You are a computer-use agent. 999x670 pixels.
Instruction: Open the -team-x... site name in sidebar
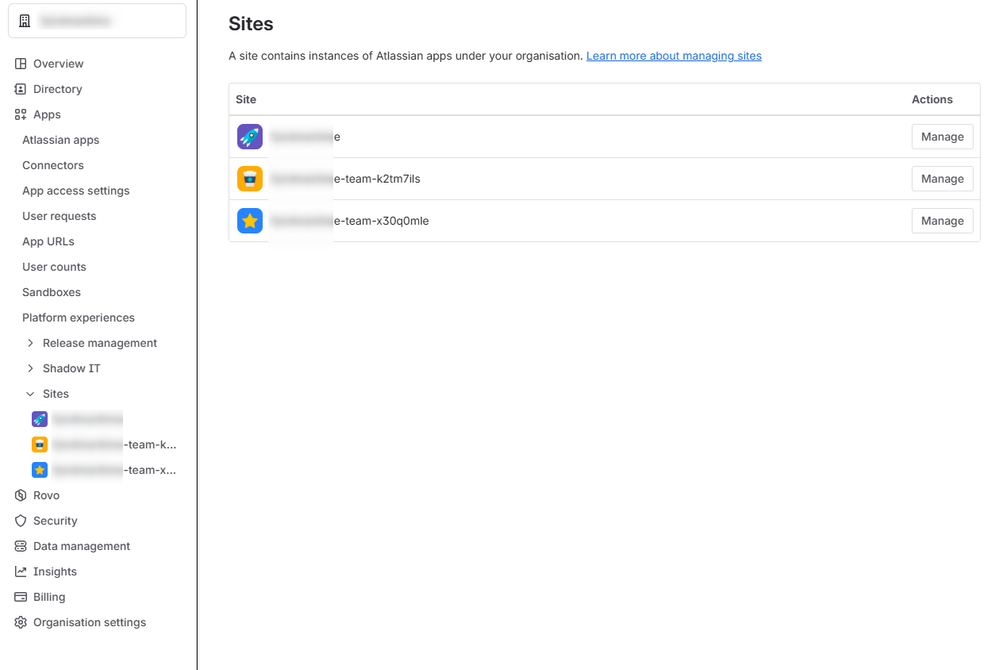click(115, 470)
